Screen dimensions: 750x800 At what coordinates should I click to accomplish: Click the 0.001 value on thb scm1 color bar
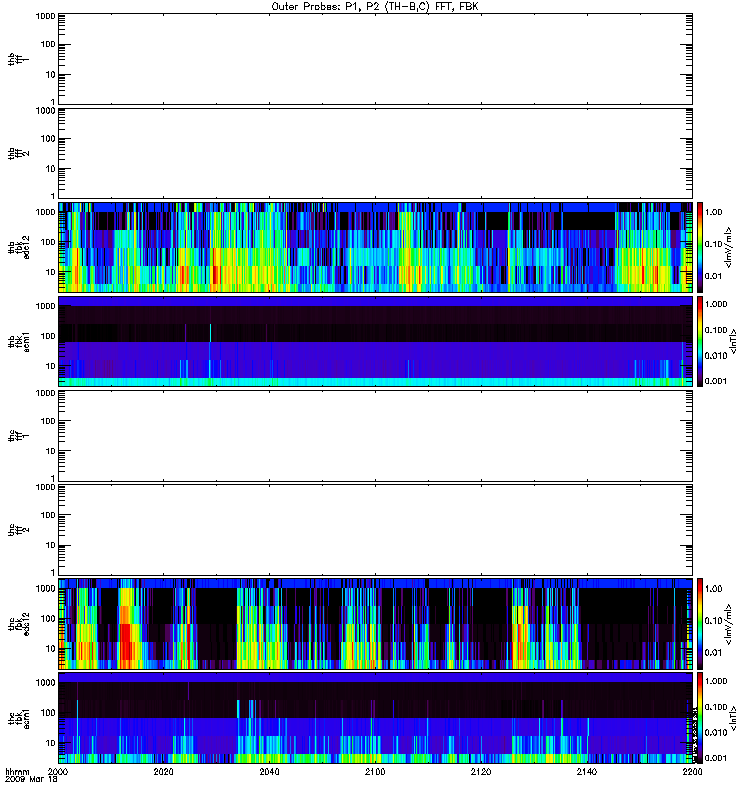tap(715, 381)
